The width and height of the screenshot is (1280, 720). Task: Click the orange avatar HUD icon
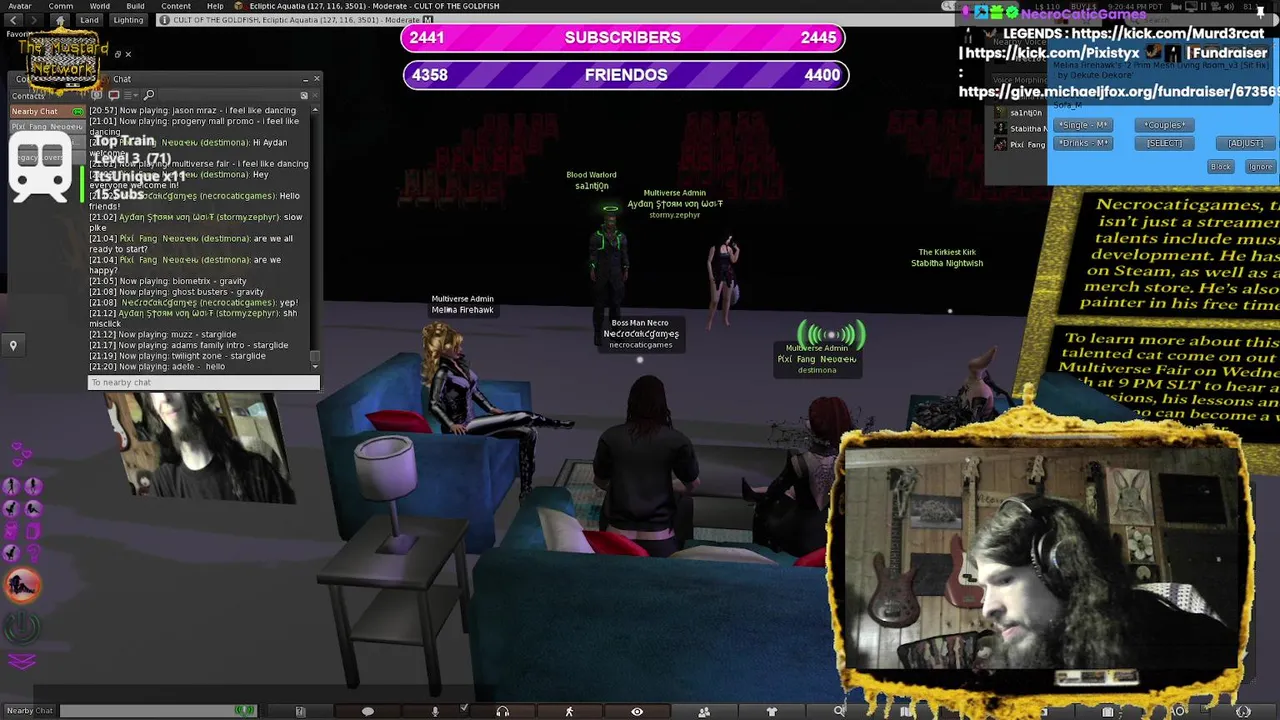point(22,586)
